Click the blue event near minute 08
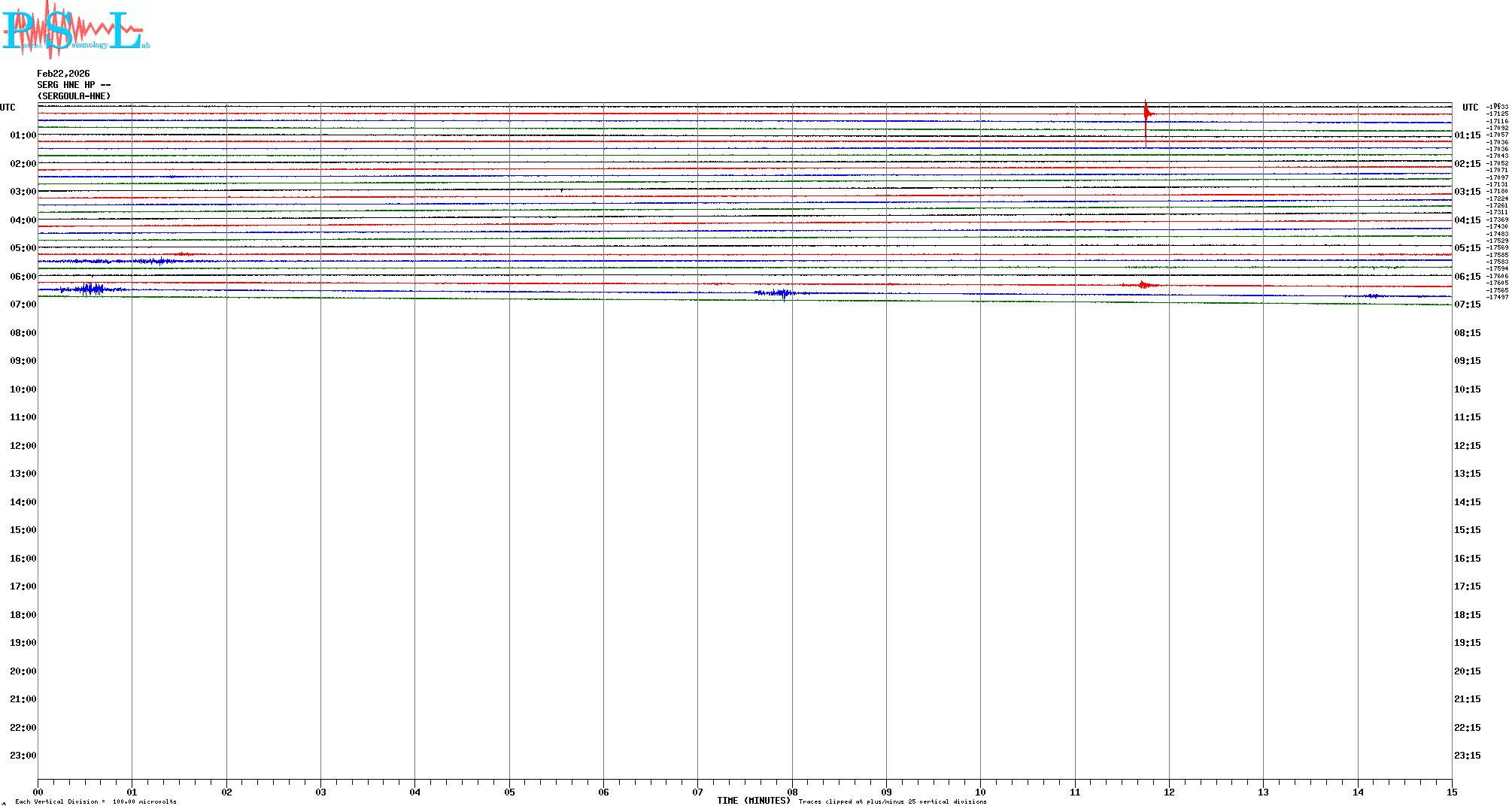Viewport: 1512px width, 812px height. coord(782,293)
